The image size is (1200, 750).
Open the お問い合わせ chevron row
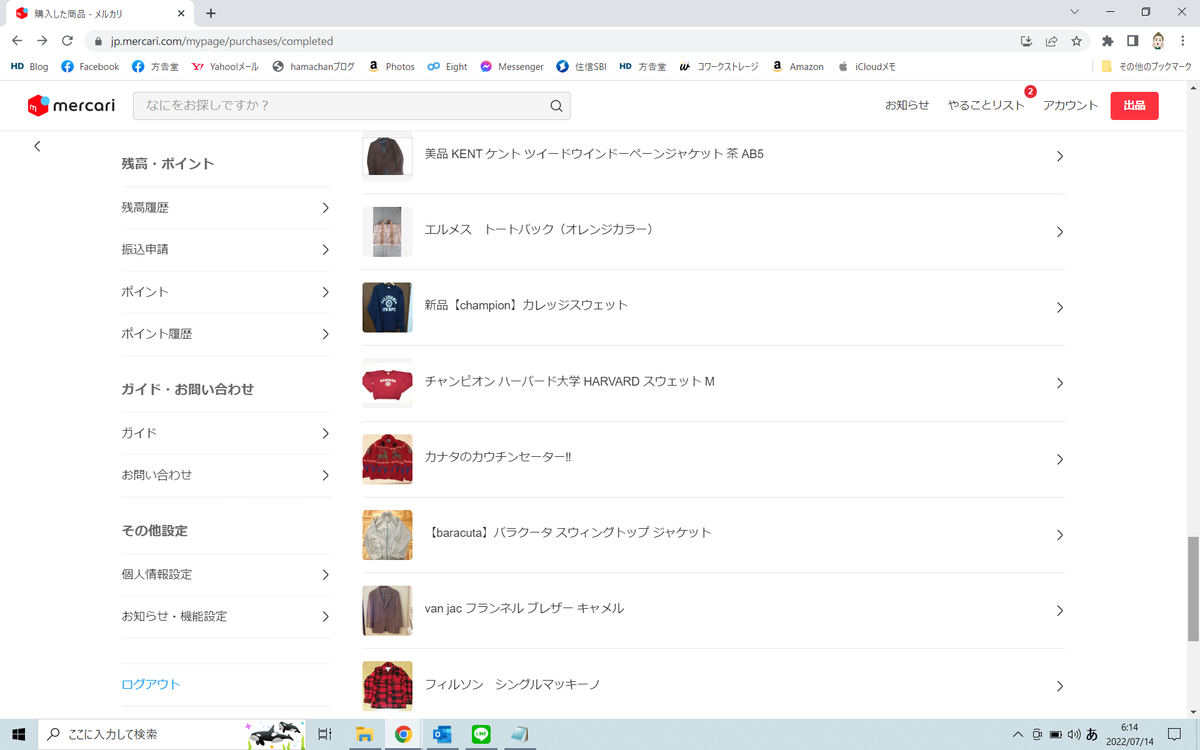tap(226, 475)
